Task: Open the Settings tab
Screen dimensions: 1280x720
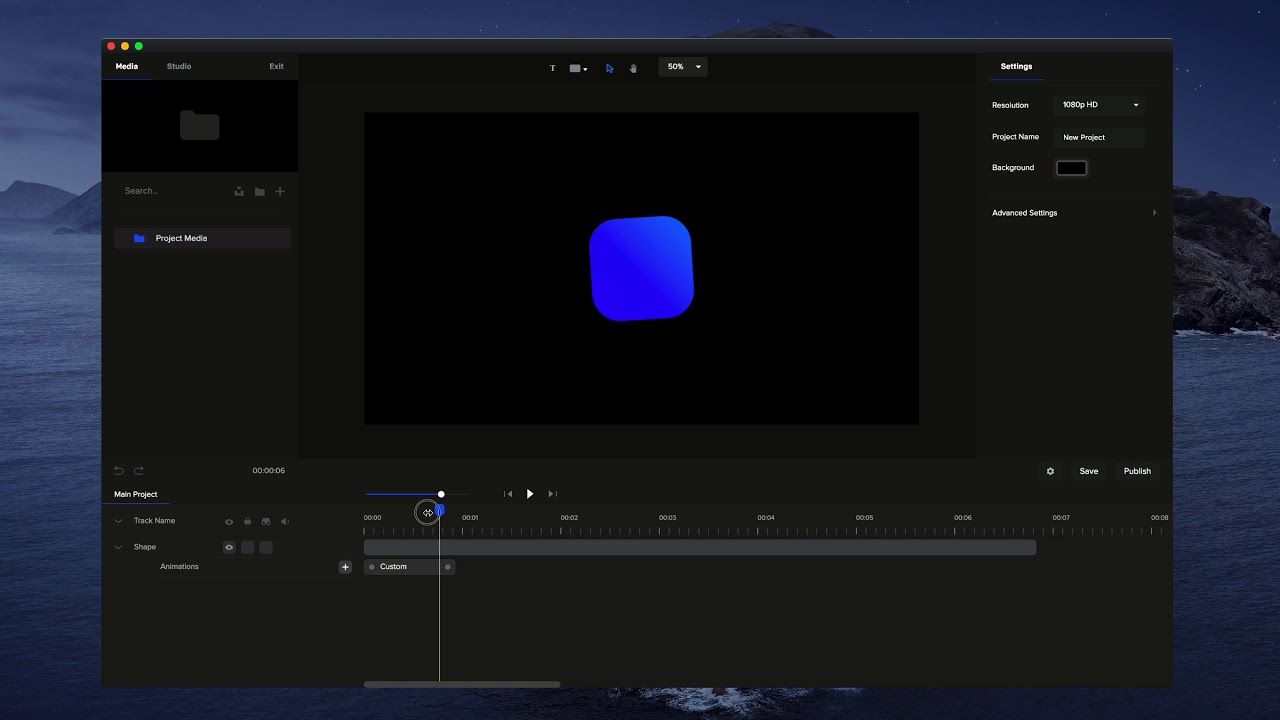Action: 1016,66
